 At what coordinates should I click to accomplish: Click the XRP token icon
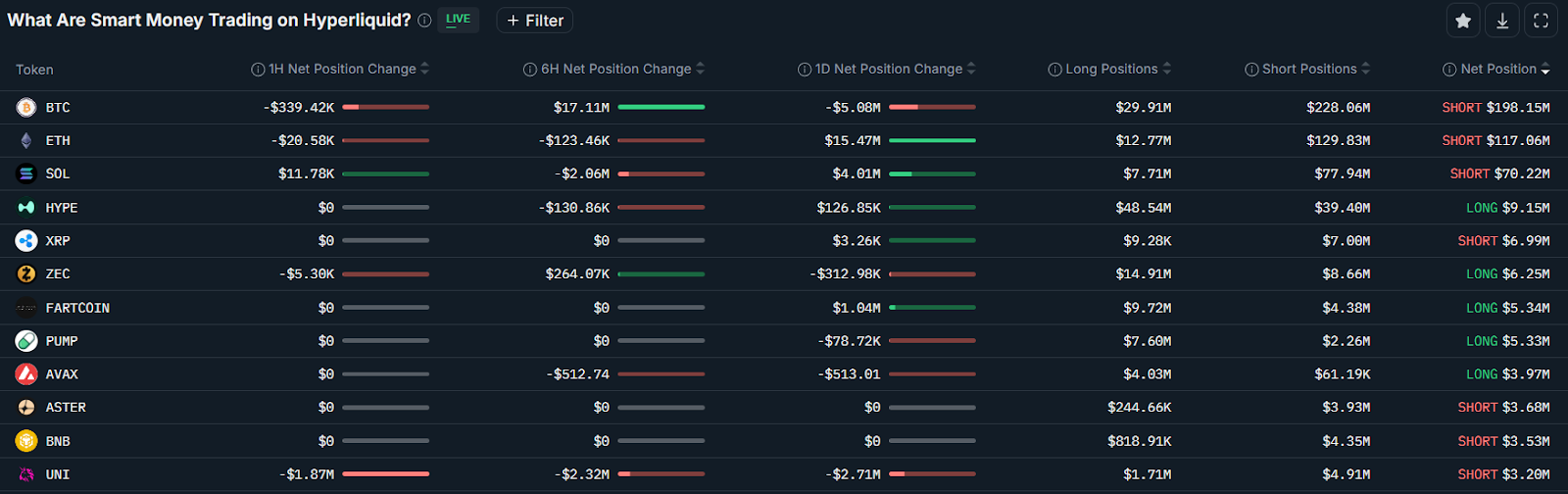(x=26, y=241)
